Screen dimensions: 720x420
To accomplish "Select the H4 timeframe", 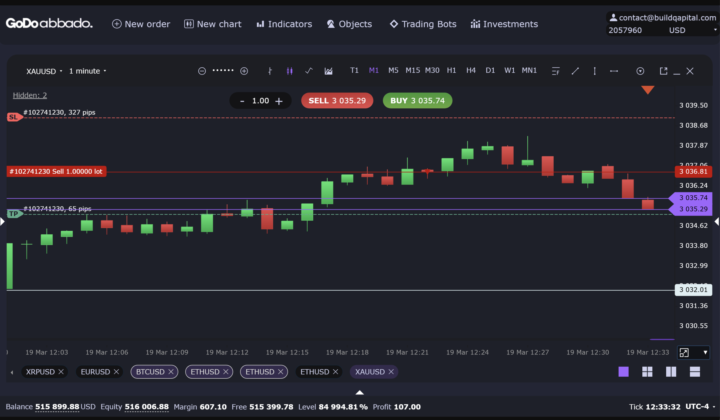I will (471, 71).
